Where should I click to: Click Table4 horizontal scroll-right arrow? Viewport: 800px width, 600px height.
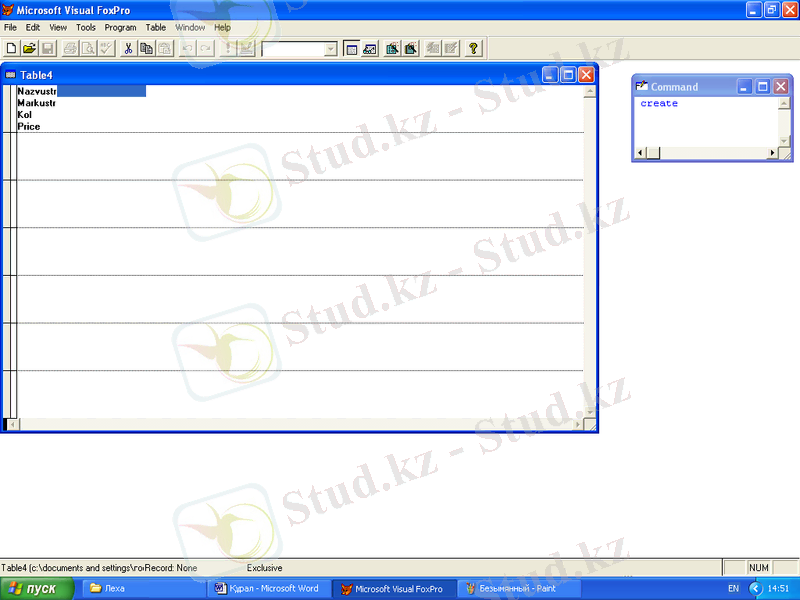[x=578, y=424]
